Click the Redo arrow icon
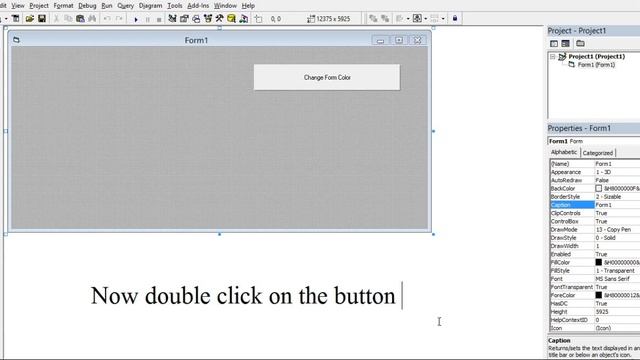This screenshot has height=360, width=640. tap(119, 19)
